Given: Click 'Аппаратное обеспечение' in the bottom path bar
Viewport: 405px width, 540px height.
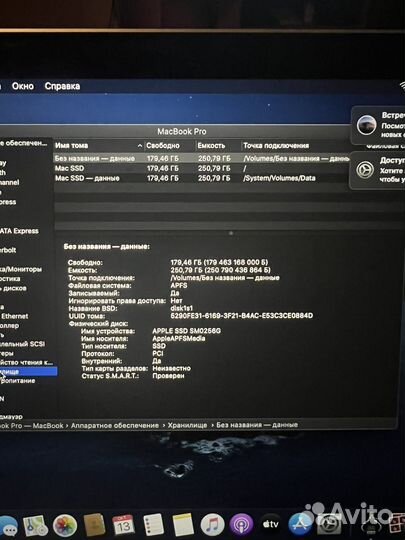Looking at the screenshot, I should (x=115, y=426).
